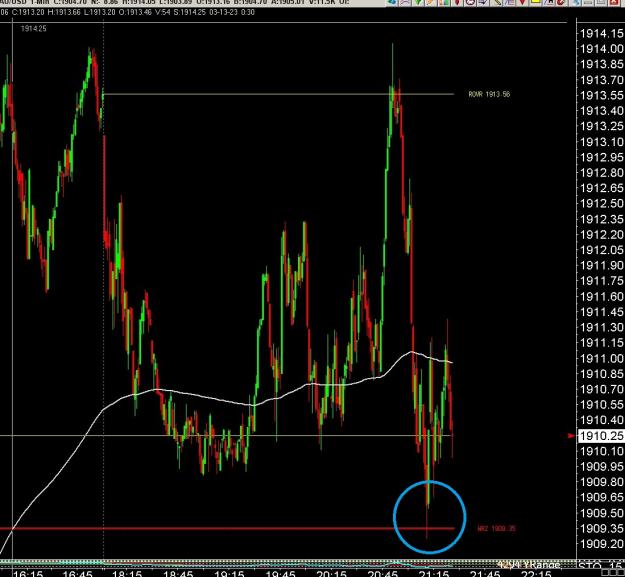Click the 1912.50 price axis label
625x577 pixels.
pos(601,204)
